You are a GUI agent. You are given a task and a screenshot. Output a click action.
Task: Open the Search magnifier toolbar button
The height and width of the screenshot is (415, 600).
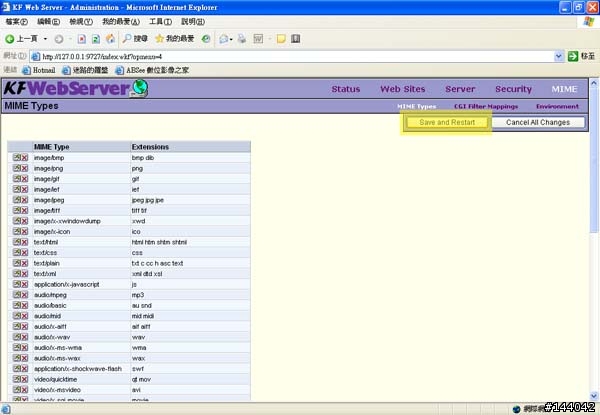tap(135, 39)
